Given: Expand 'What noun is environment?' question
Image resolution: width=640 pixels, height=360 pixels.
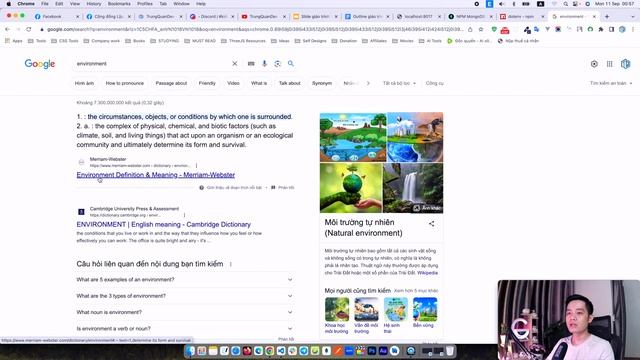Looking at the screenshot, I should [184, 312].
